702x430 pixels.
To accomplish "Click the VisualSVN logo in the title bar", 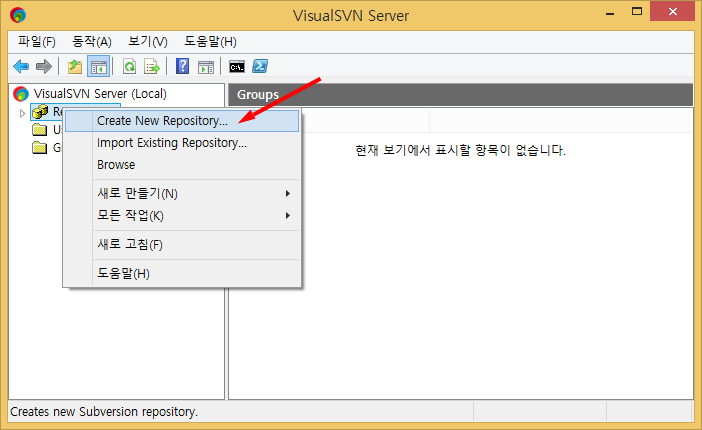I will [x=18, y=15].
